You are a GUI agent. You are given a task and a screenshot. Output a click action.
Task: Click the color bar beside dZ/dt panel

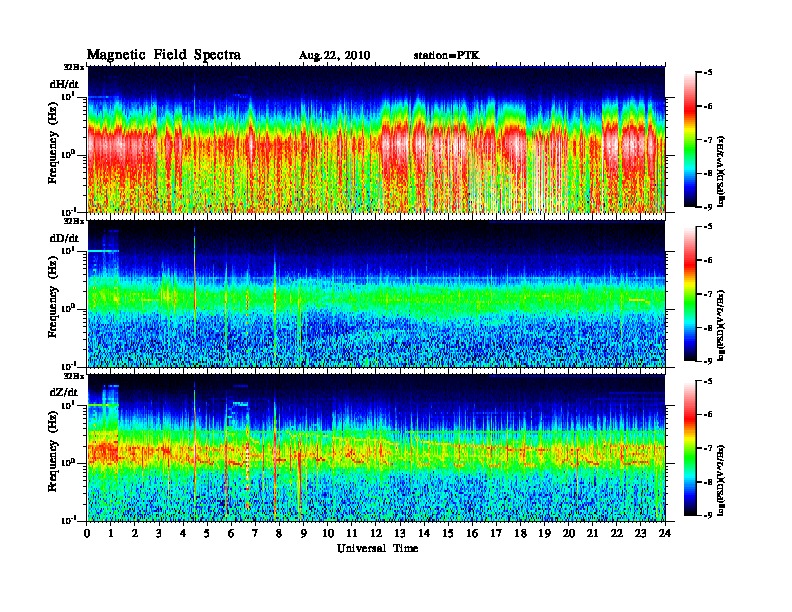[x=690, y=448]
